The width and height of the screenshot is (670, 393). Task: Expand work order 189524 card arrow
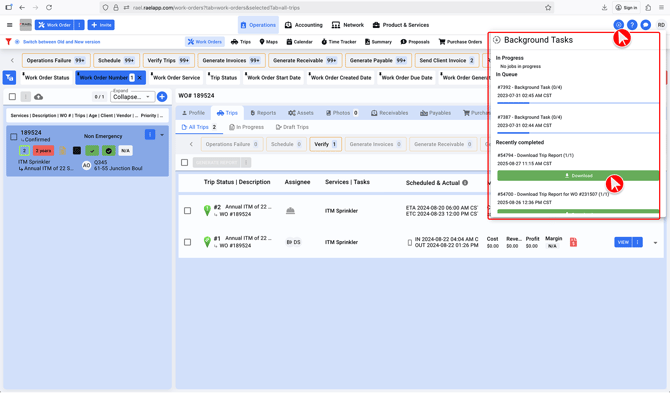click(x=162, y=135)
